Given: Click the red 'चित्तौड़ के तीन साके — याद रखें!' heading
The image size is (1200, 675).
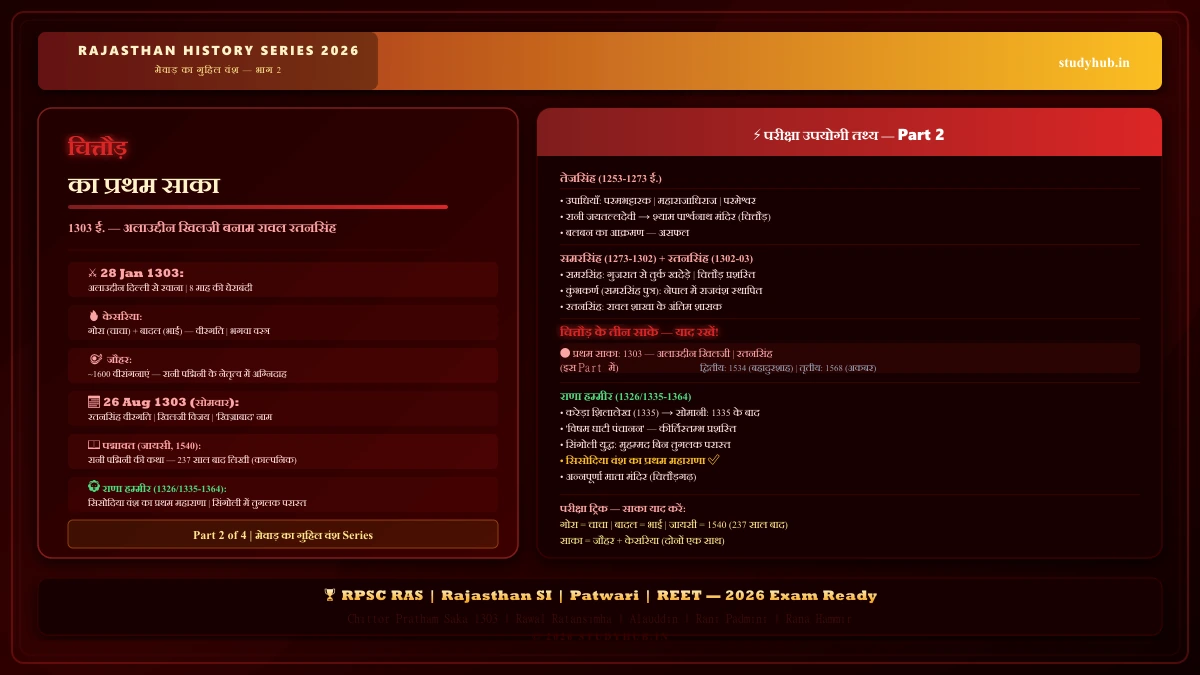Looking at the screenshot, I should pyautogui.click(x=639, y=332).
